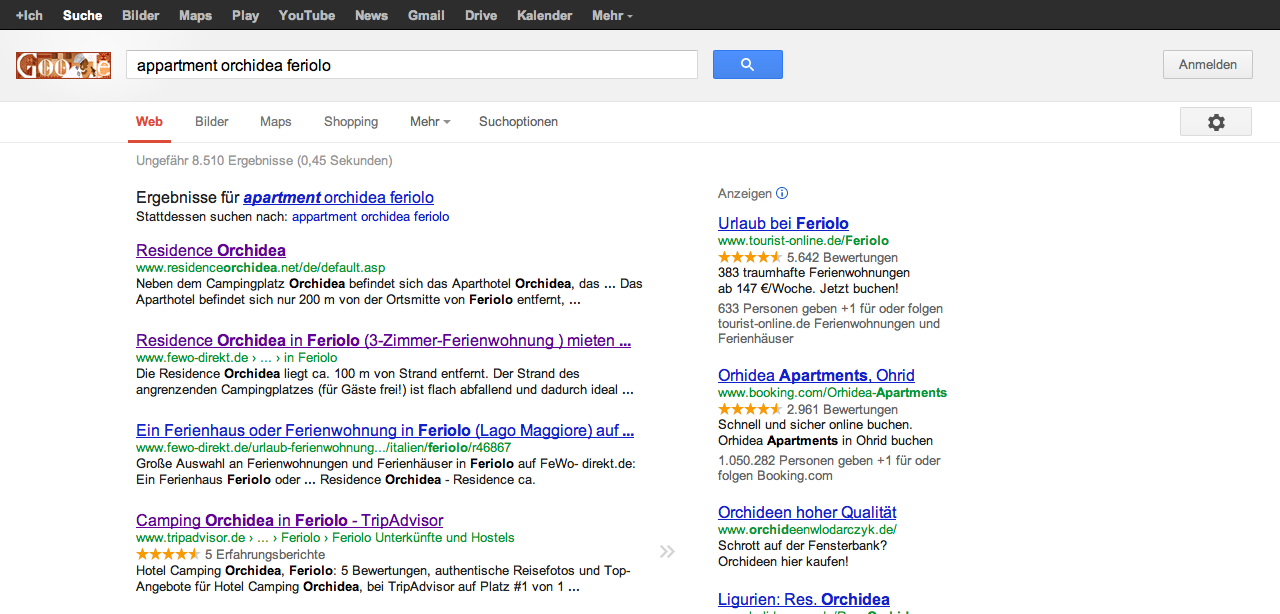Image resolution: width=1280 pixels, height=614 pixels.
Task: Open YouTube from the top bar
Action: (x=306, y=15)
